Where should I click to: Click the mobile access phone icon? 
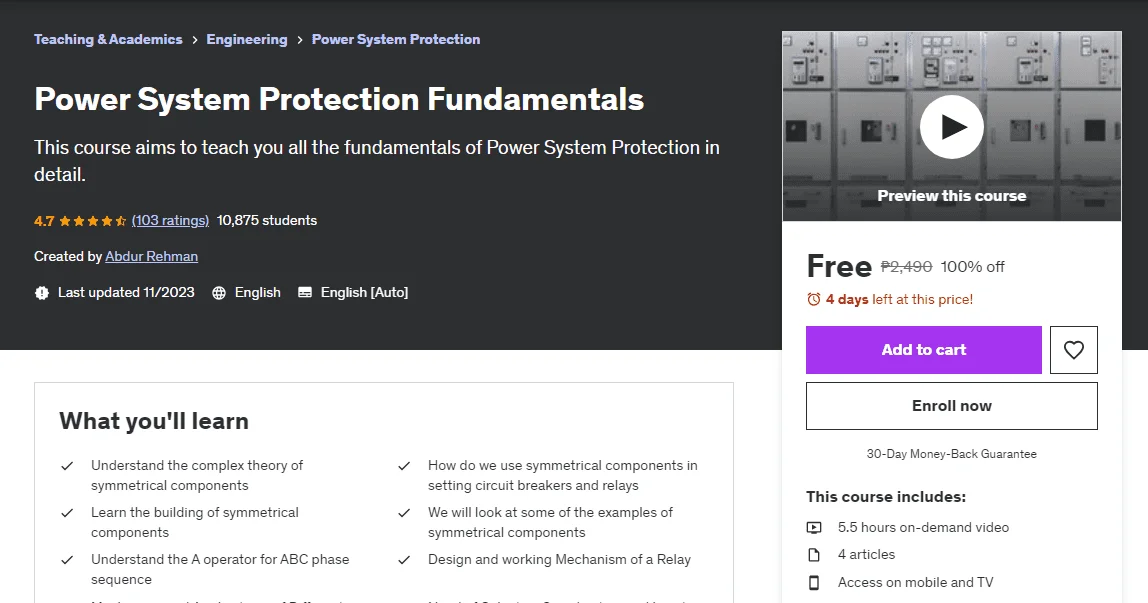tap(814, 583)
